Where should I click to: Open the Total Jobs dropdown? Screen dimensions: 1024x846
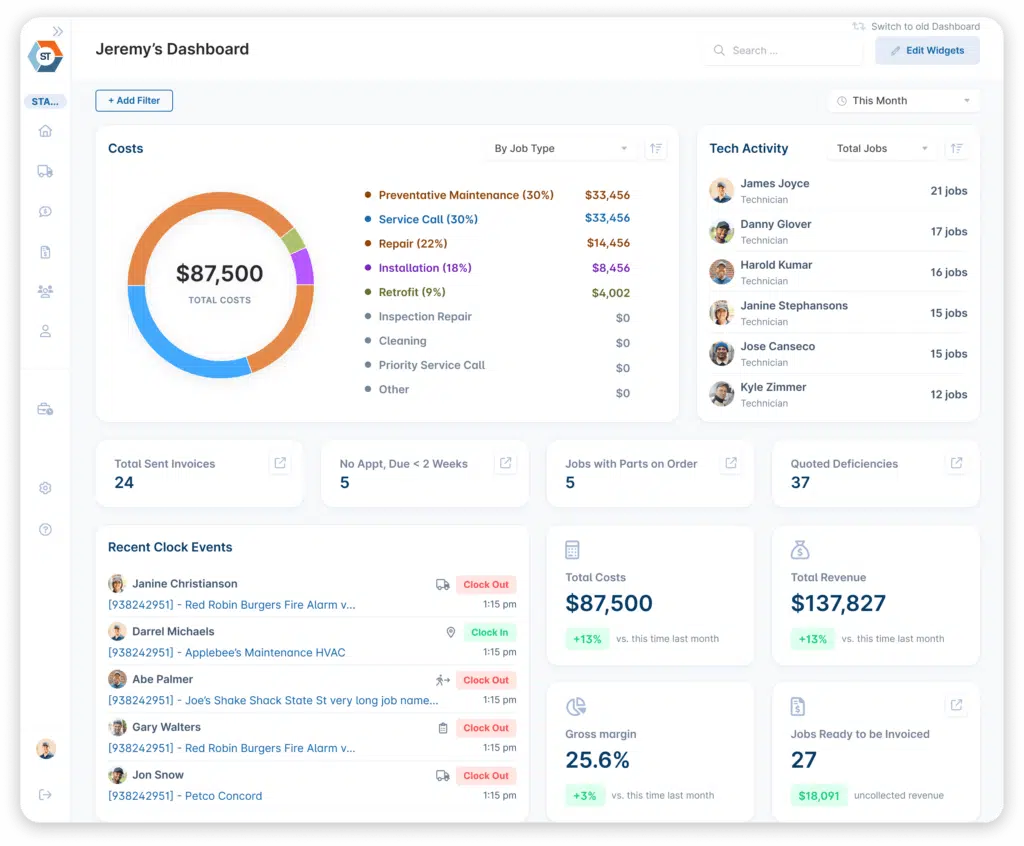point(881,149)
